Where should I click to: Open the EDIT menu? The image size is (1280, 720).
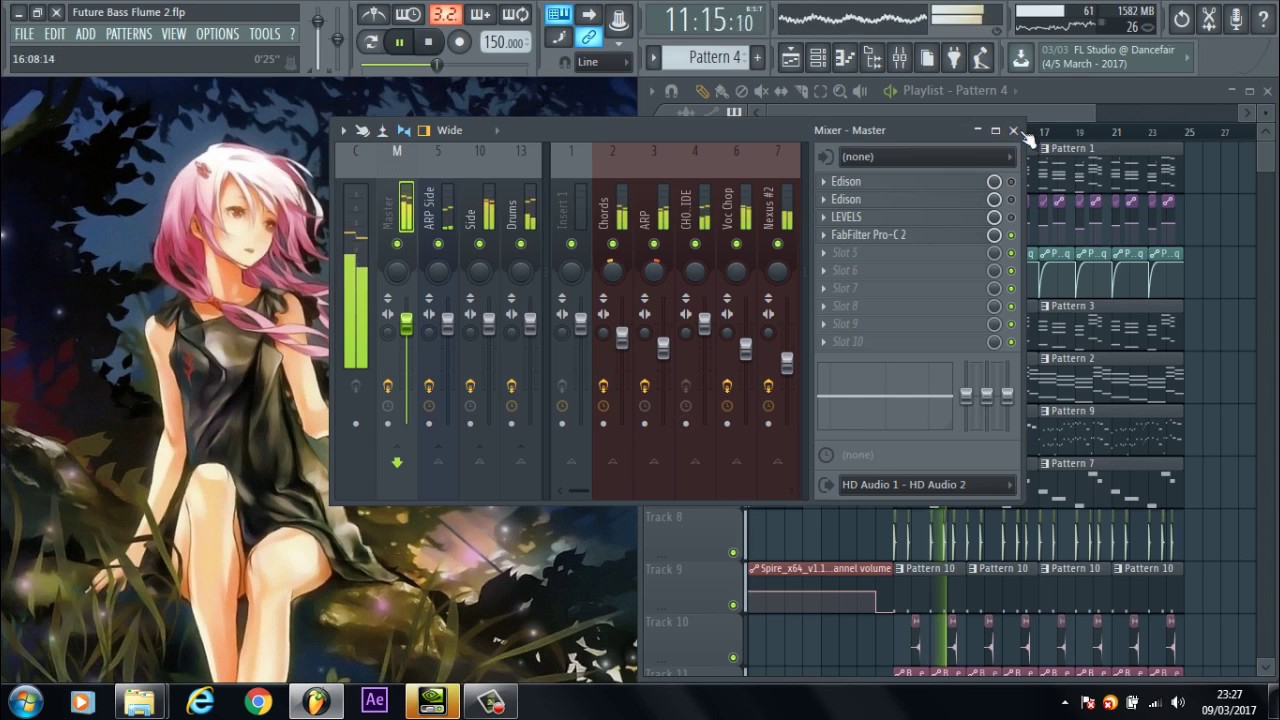pyautogui.click(x=55, y=34)
